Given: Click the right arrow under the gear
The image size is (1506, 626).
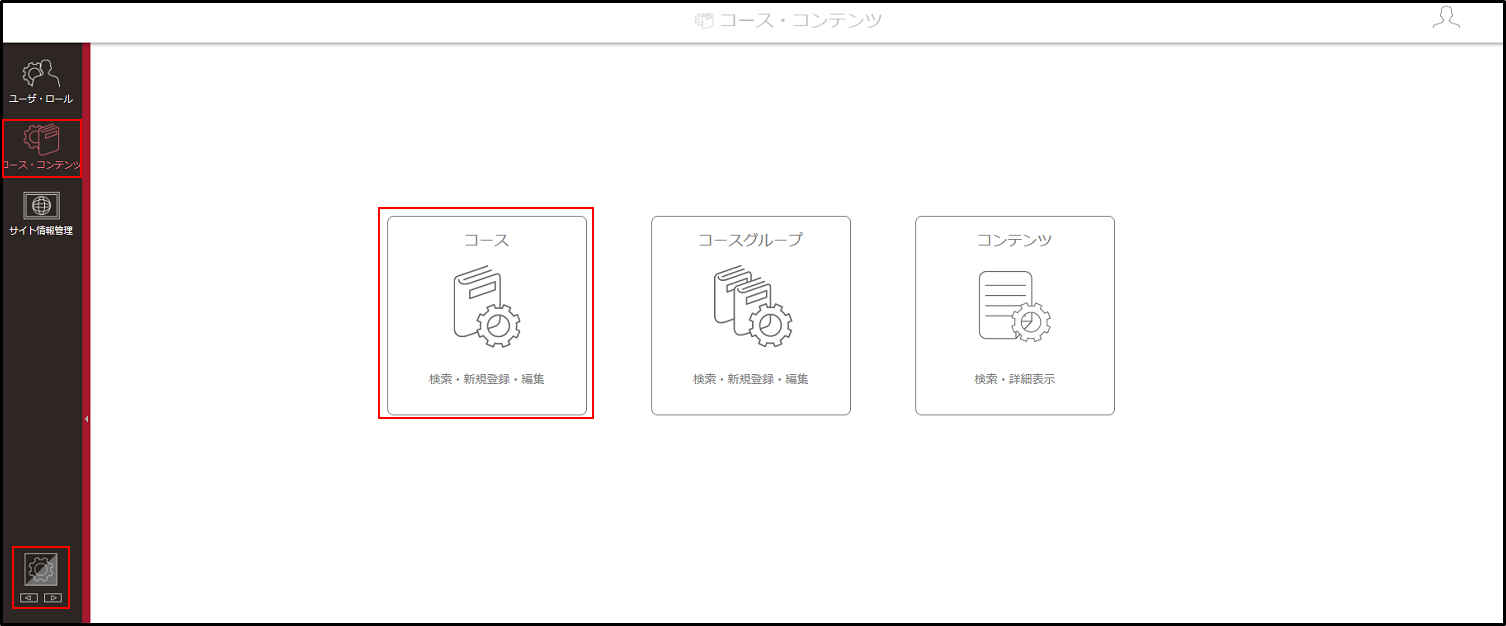Looking at the screenshot, I should [53, 598].
